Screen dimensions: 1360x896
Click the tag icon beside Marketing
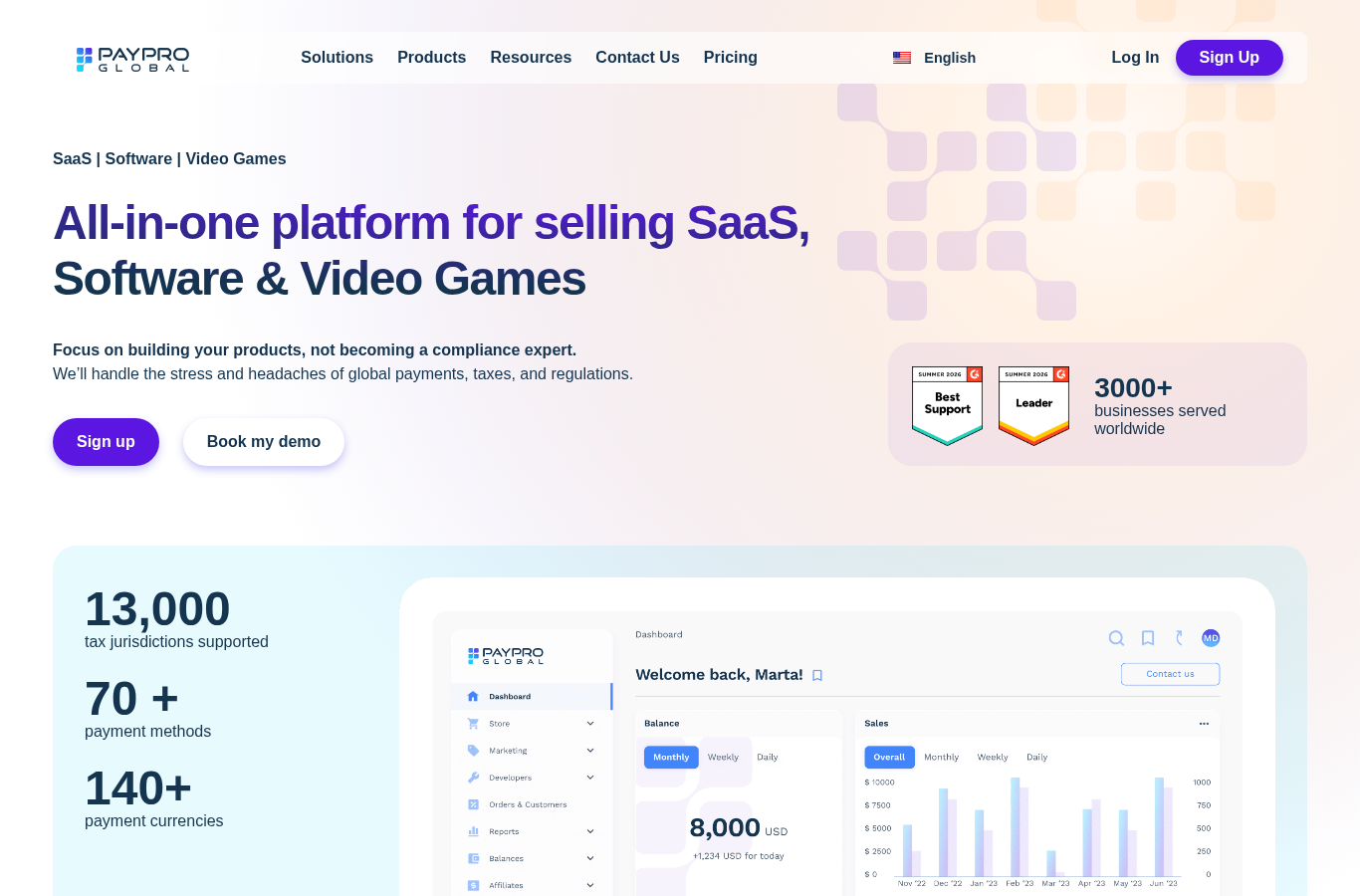[x=473, y=751]
